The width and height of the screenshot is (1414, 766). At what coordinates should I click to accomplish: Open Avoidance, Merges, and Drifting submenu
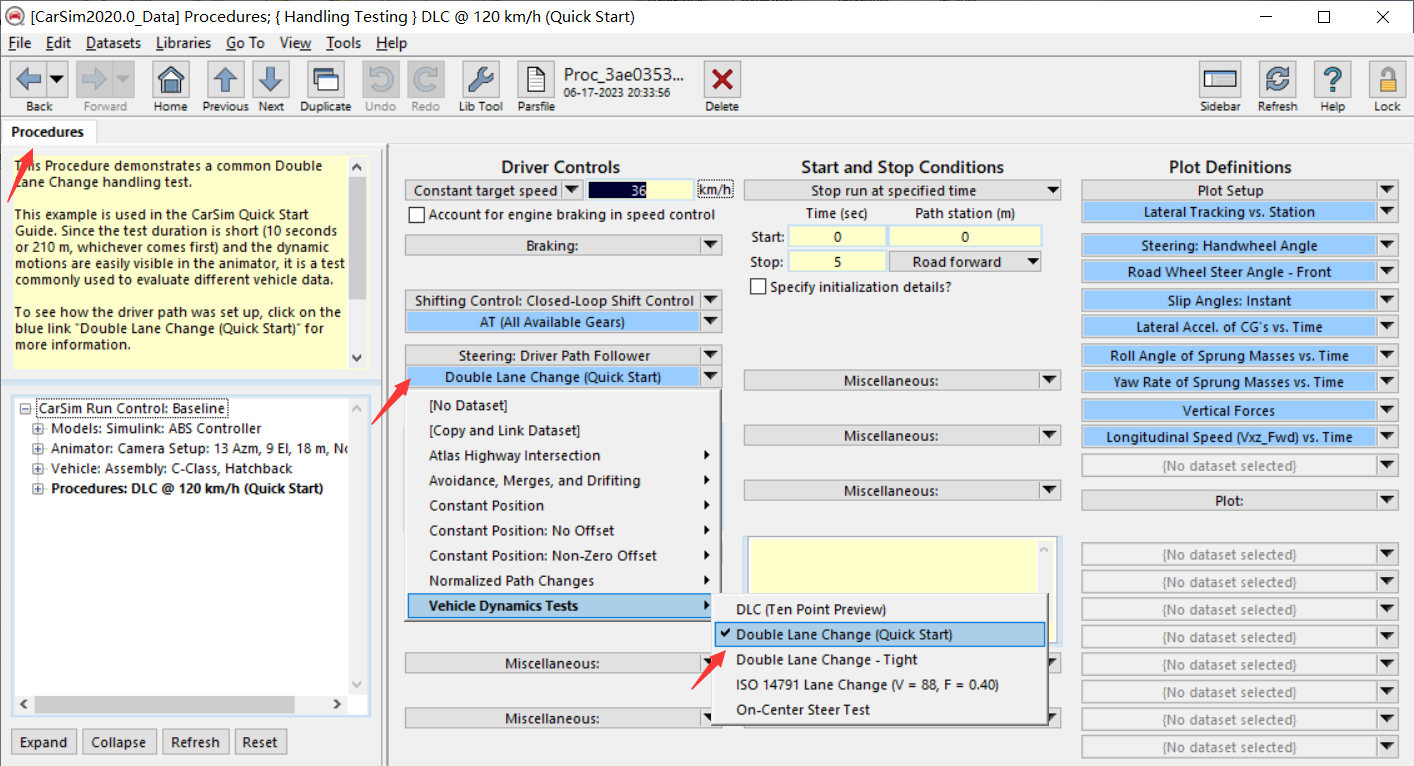pyautogui.click(x=562, y=480)
